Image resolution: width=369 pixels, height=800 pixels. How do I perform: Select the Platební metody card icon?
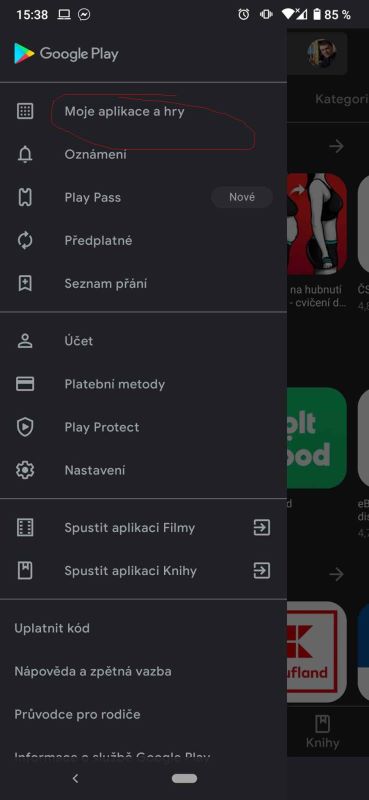click(x=25, y=384)
